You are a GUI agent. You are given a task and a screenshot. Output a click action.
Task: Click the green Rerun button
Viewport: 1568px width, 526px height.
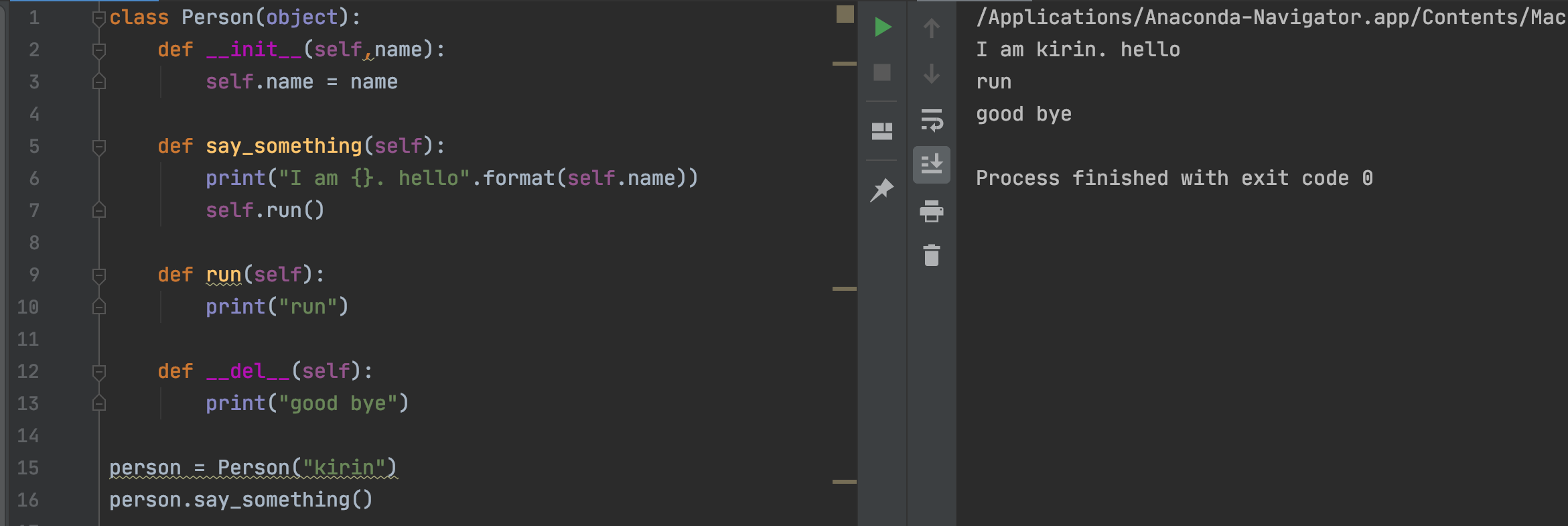(x=883, y=27)
